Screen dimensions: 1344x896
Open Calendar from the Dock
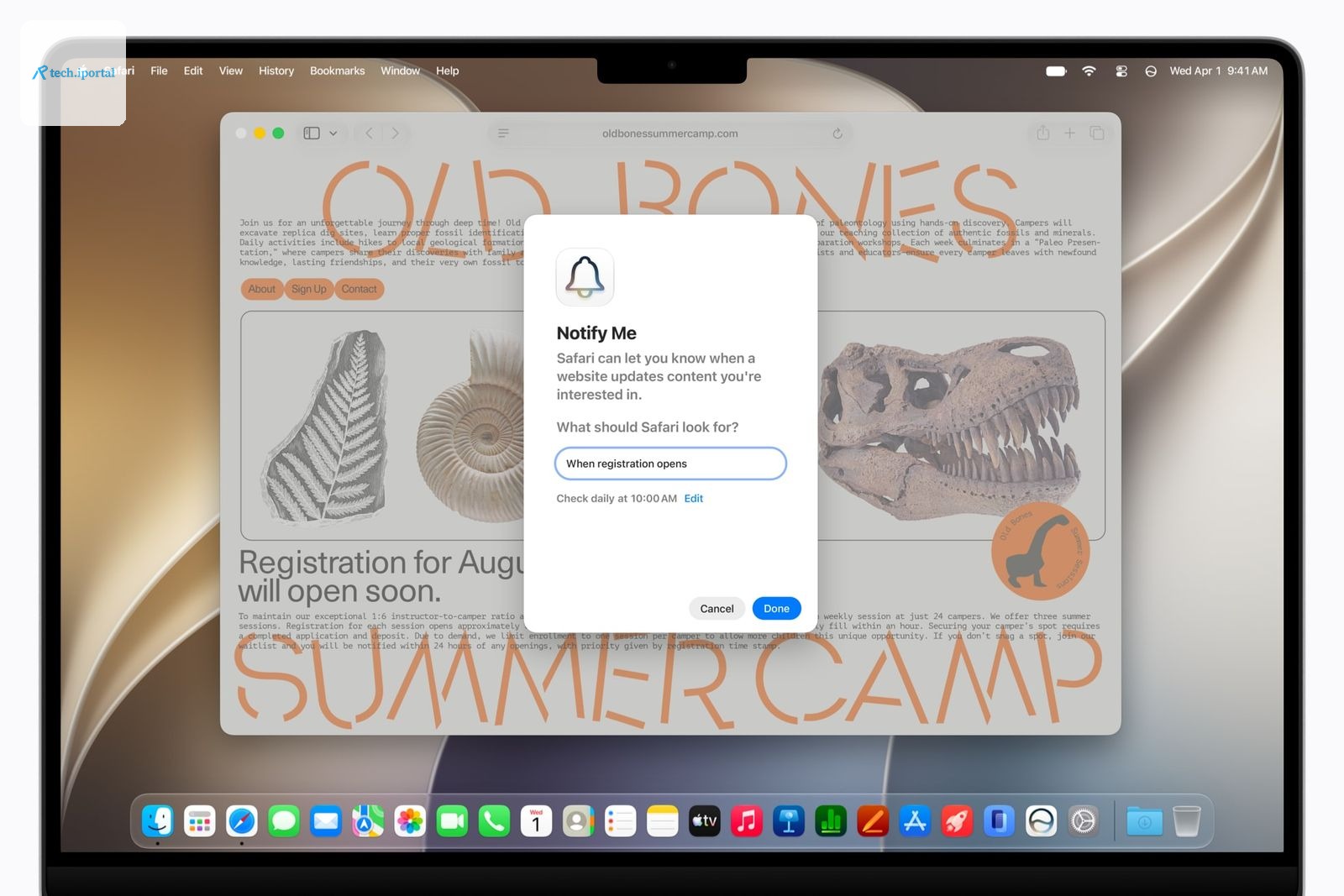(x=536, y=820)
